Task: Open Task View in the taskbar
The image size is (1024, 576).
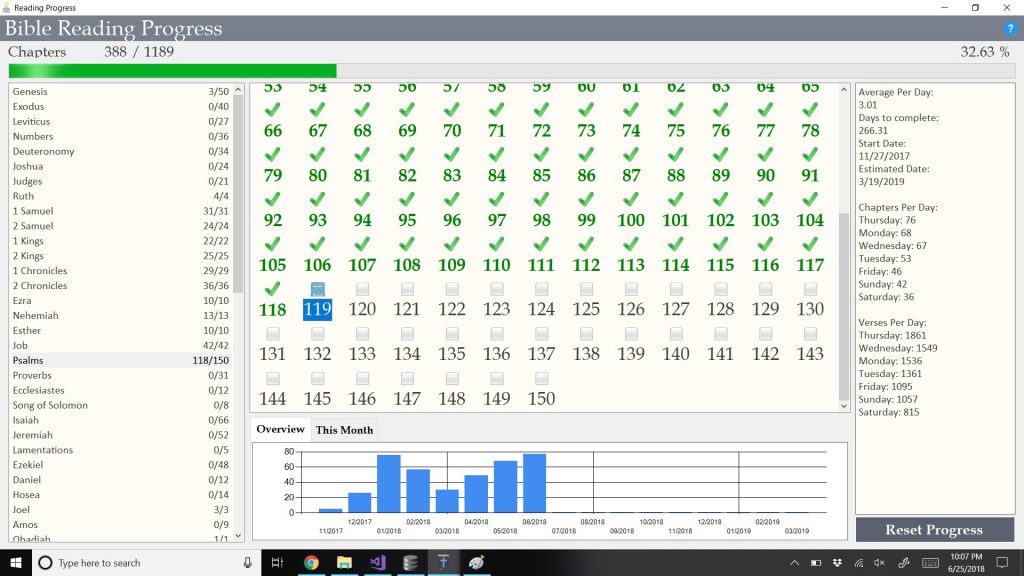Action: tap(278, 563)
